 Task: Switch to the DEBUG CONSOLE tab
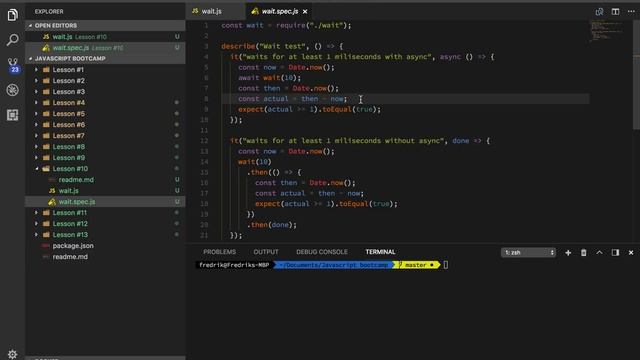point(322,252)
